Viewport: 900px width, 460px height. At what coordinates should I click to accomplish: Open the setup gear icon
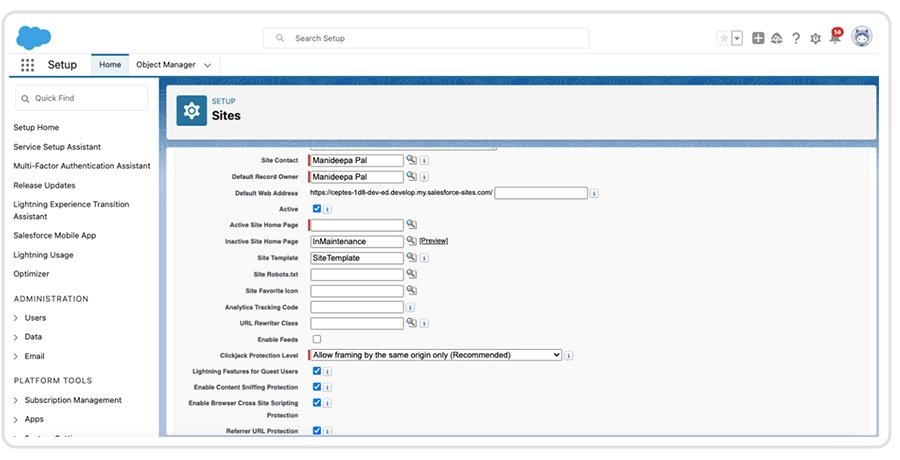(815, 38)
